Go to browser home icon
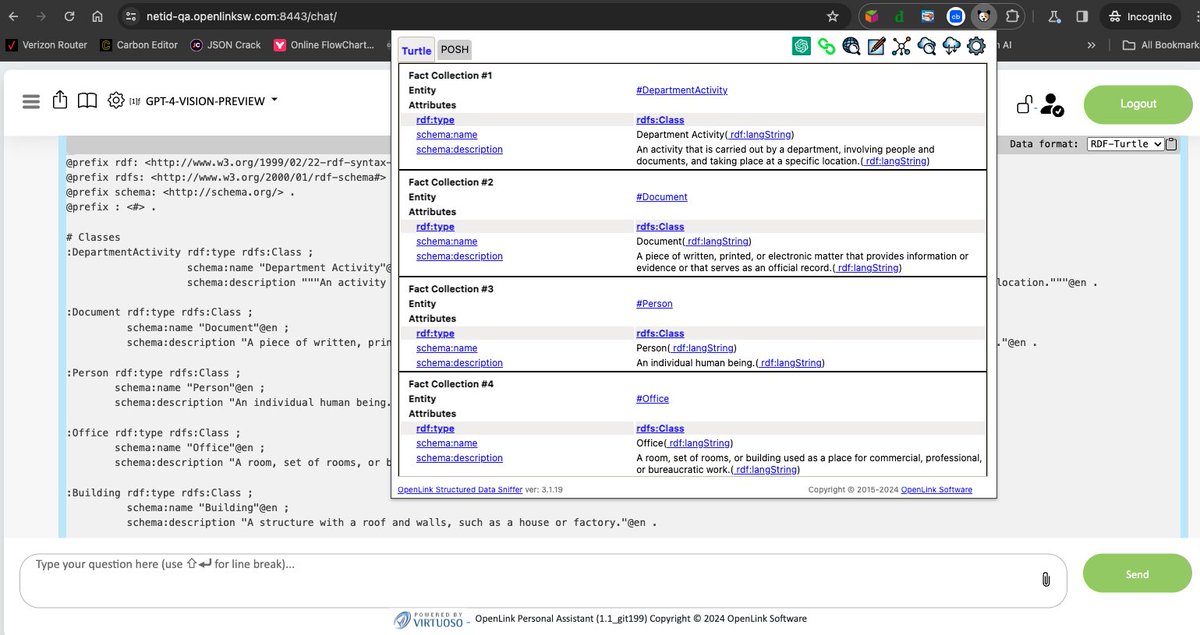The width and height of the screenshot is (1200, 635). tap(97, 16)
